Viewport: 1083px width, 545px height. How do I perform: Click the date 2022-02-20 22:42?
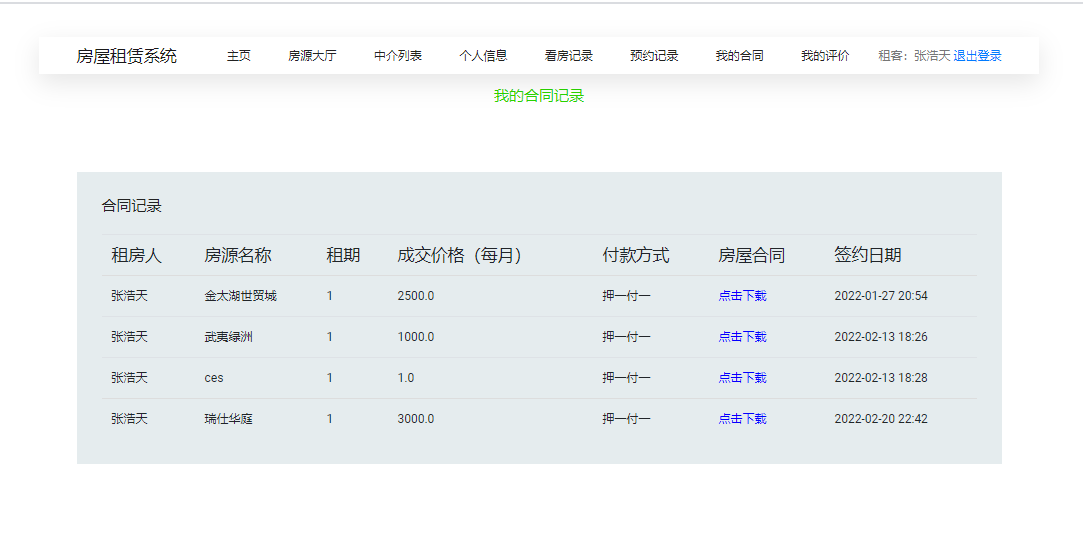point(881,419)
